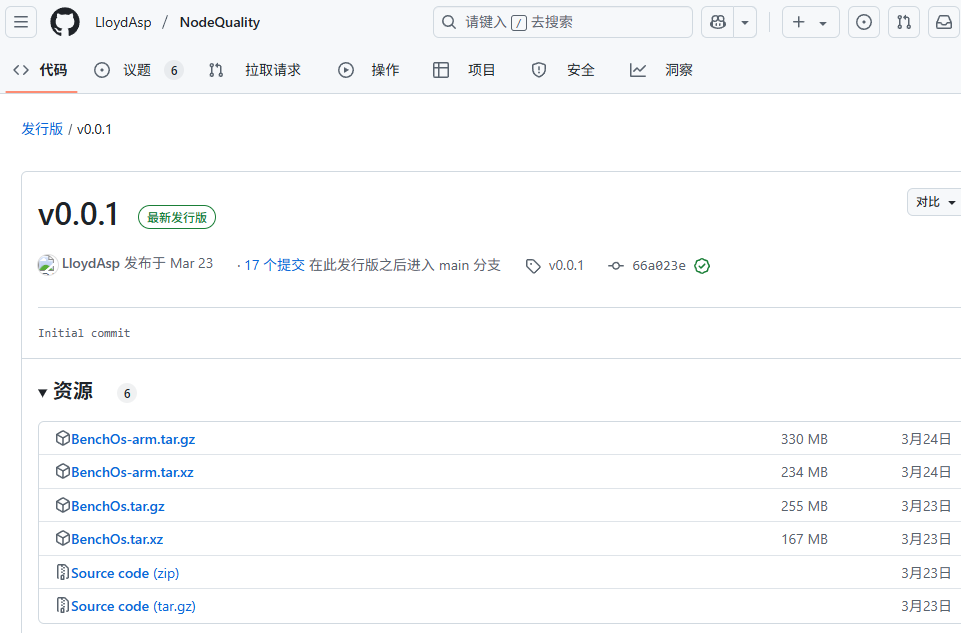Click the 议题 count badge 6
Screen dimensions: 961x633
[174, 70]
